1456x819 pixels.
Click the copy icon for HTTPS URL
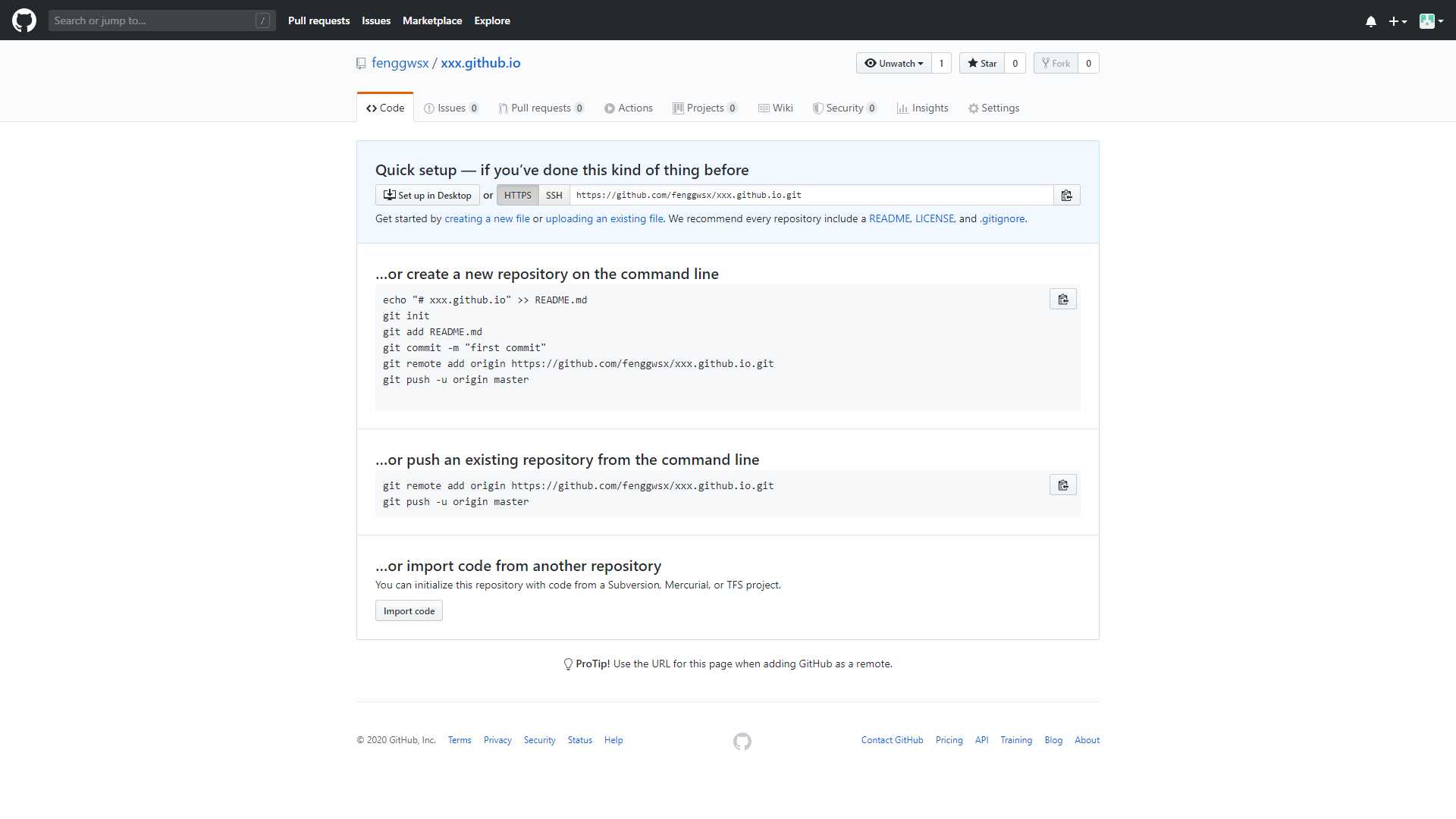click(x=1067, y=195)
